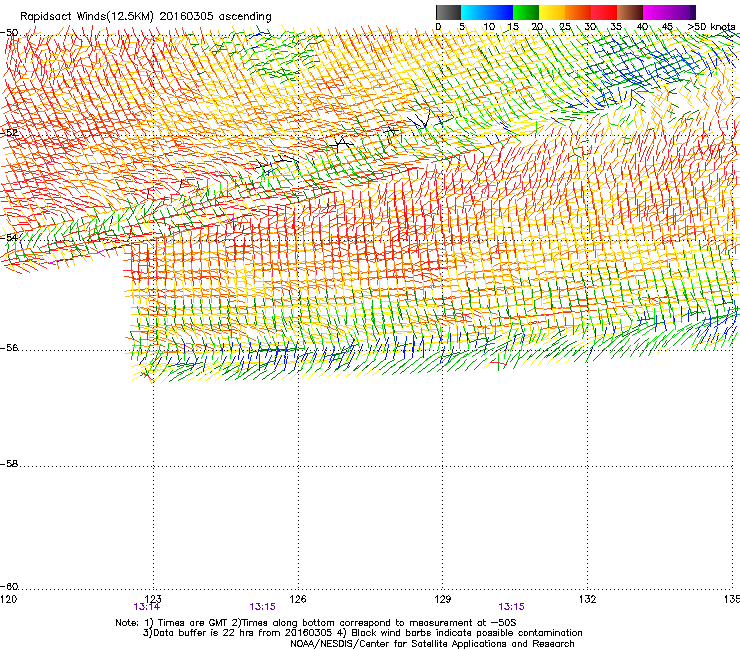The image size is (740, 650).
Task: Click the green 15-20 knots color bar segment
Action: [526, 12]
